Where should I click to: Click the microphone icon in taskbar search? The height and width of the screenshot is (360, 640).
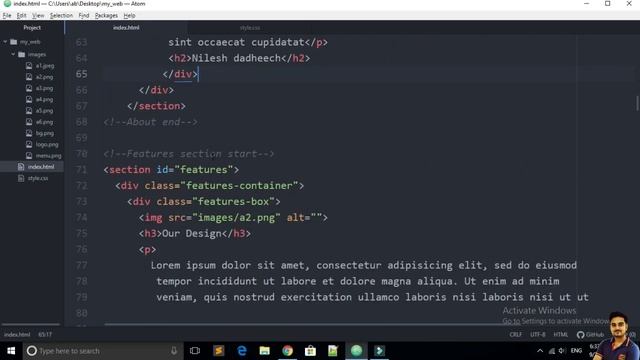click(x=174, y=351)
